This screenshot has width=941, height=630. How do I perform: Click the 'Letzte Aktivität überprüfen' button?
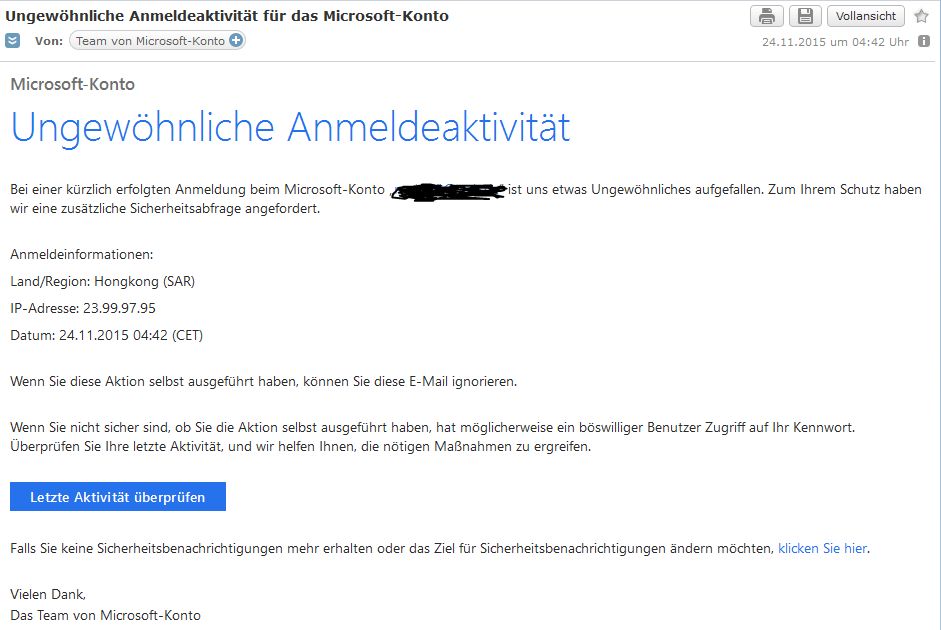[118, 497]
